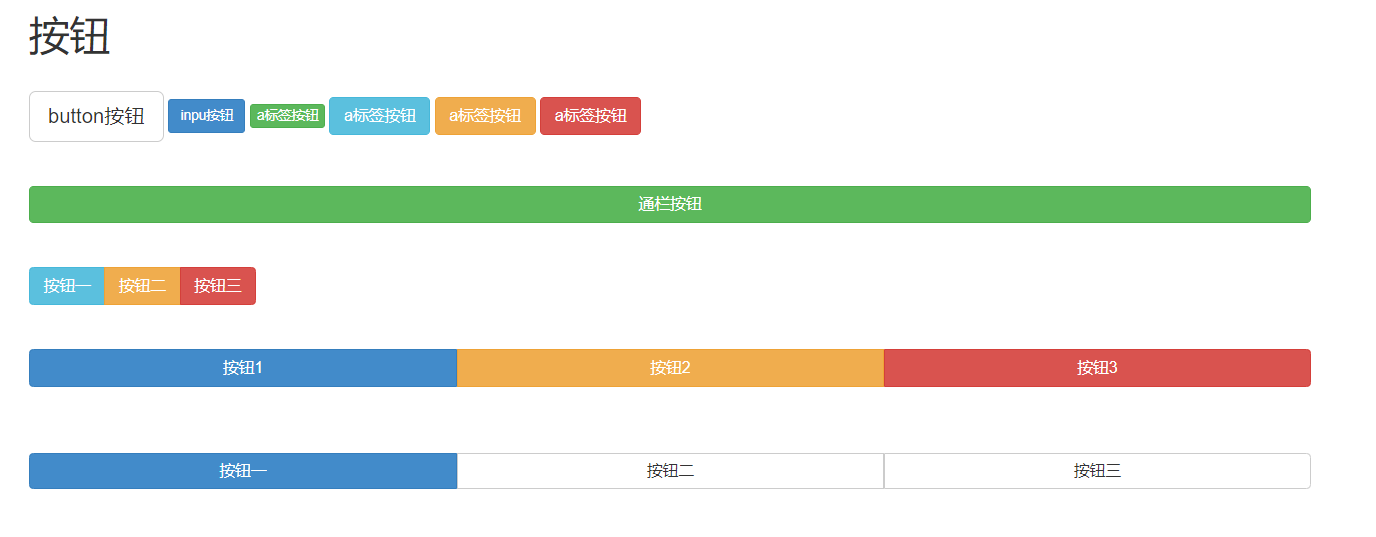Click the small light blue "按钮一" button
This screenshot has width=1376, height=537.
67,286
